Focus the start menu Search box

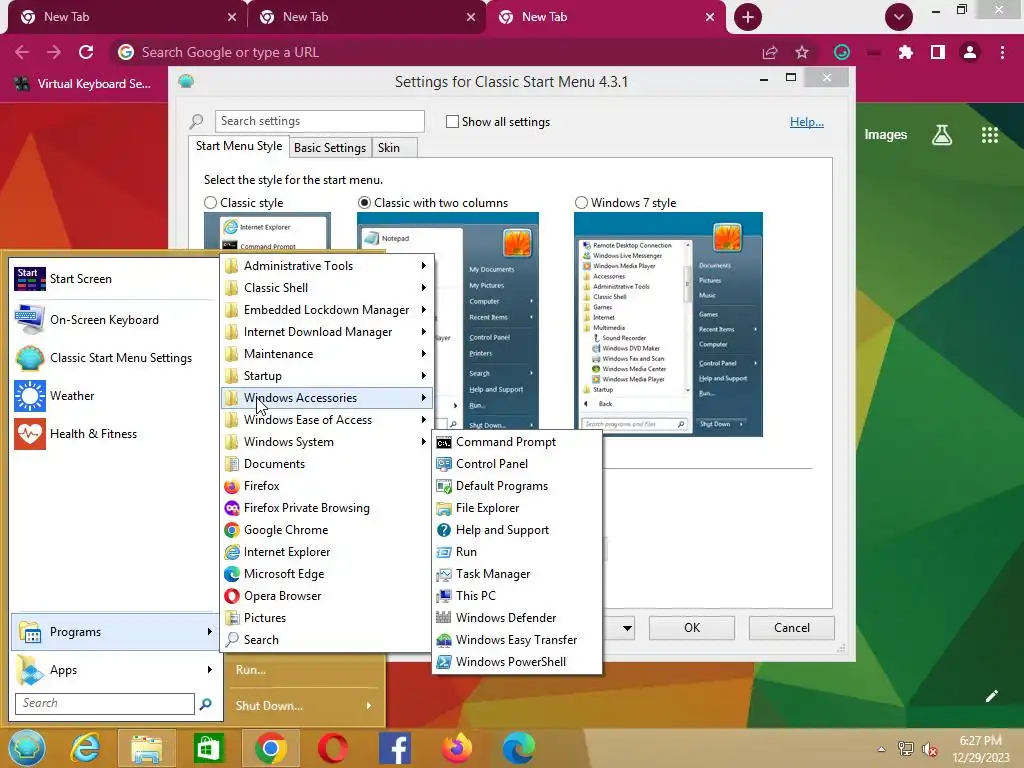[x=104, y=703]
